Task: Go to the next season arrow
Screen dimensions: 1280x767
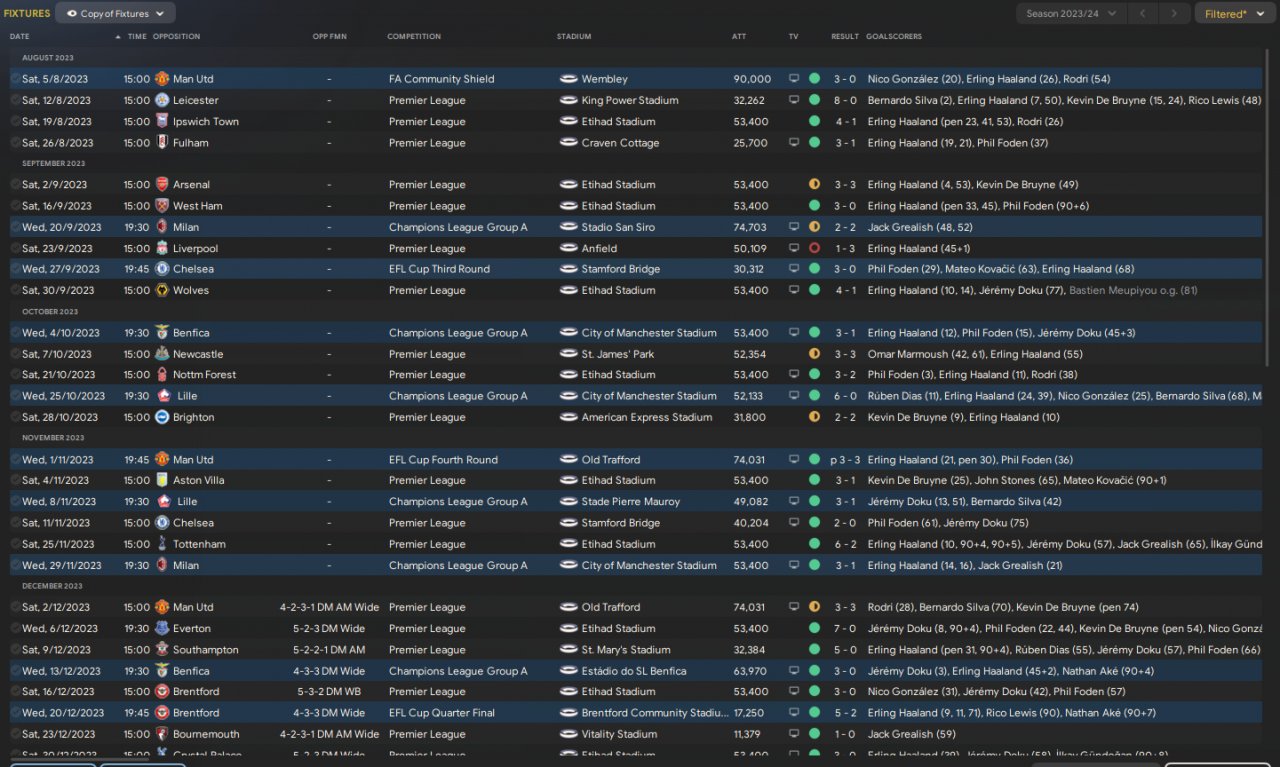Action: tap(1175, 14)
